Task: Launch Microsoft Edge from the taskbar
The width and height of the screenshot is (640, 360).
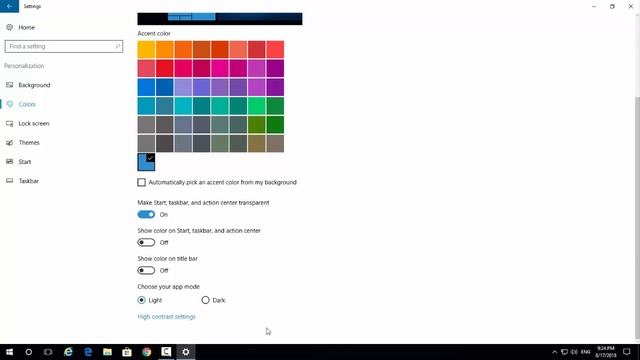Action: (x=88, y=352)
